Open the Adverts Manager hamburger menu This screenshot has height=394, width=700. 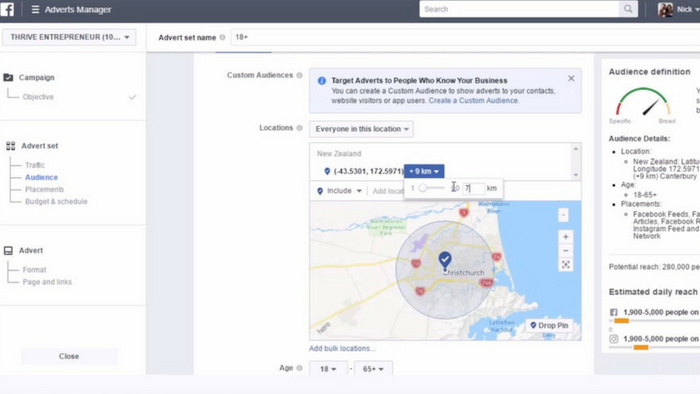coord(35,9)
